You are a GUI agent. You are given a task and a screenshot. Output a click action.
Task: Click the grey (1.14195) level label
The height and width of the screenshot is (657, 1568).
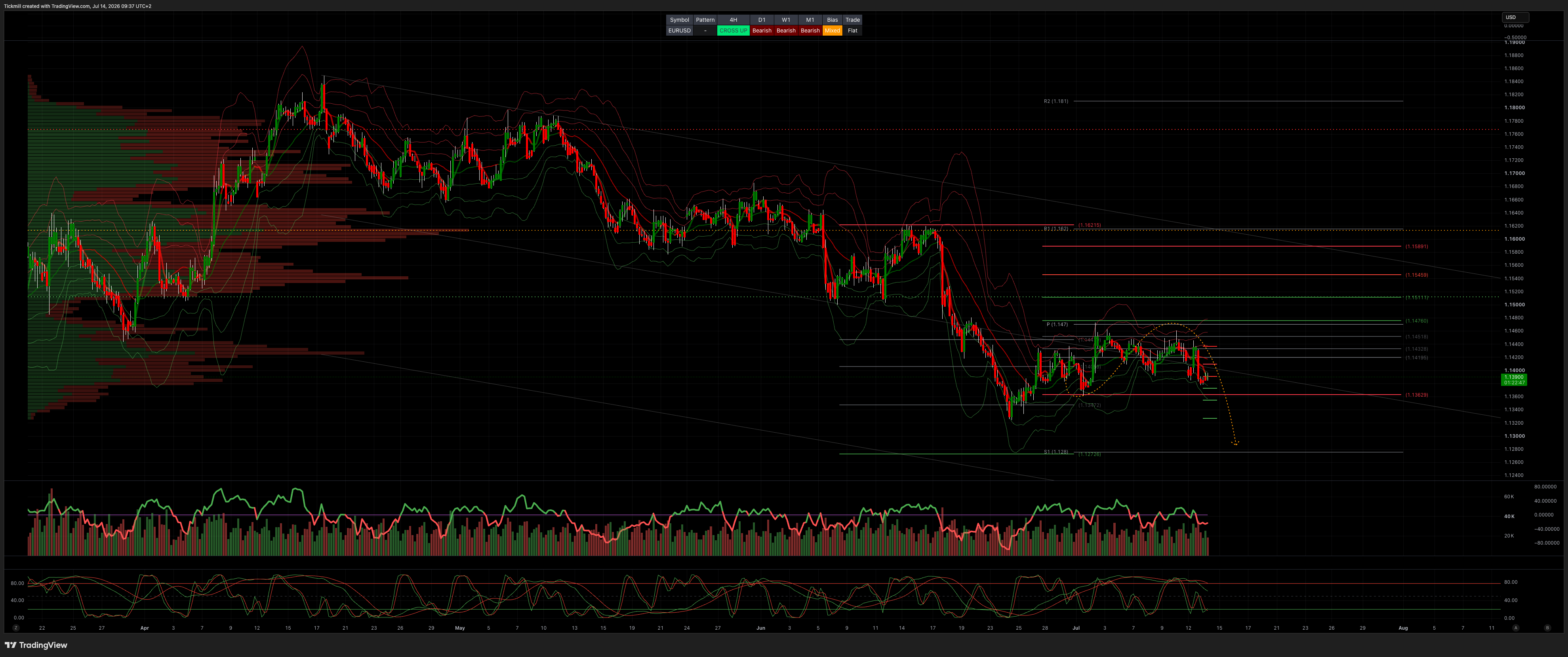(1416, 358)
